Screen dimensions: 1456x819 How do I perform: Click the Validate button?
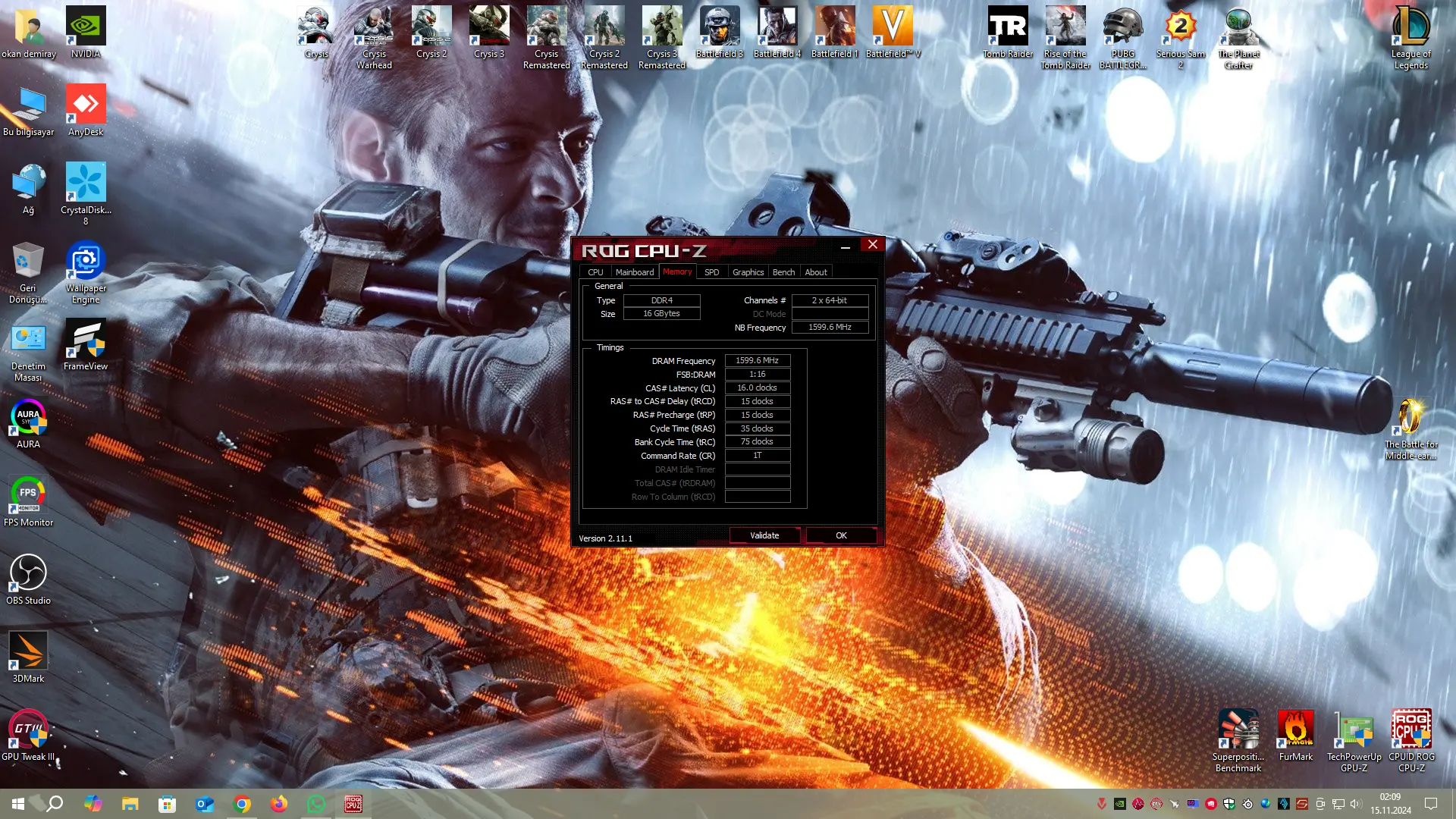coord(764,535)
